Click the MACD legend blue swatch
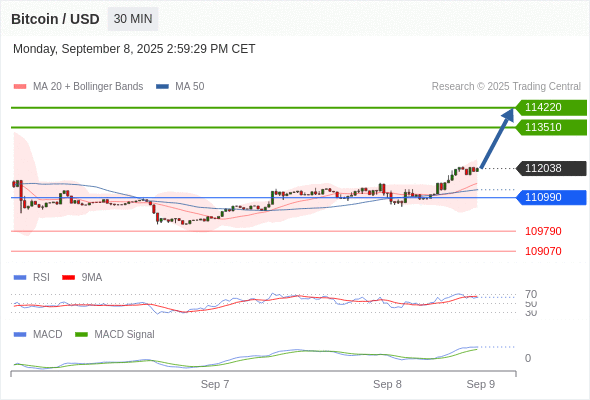 point(20,335)
